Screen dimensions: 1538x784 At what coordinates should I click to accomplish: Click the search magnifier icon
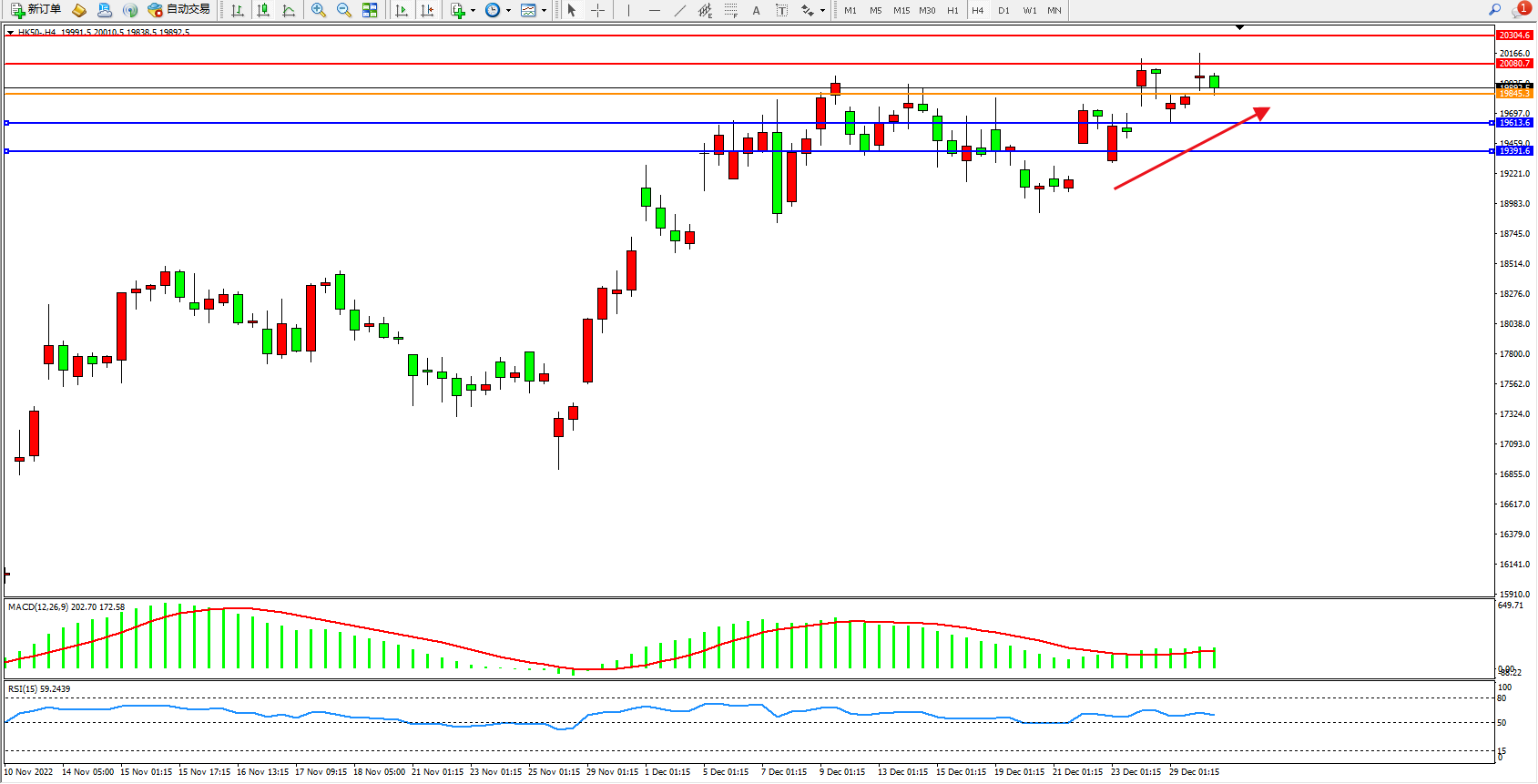pyautogui.click(x=1494, y=10)
